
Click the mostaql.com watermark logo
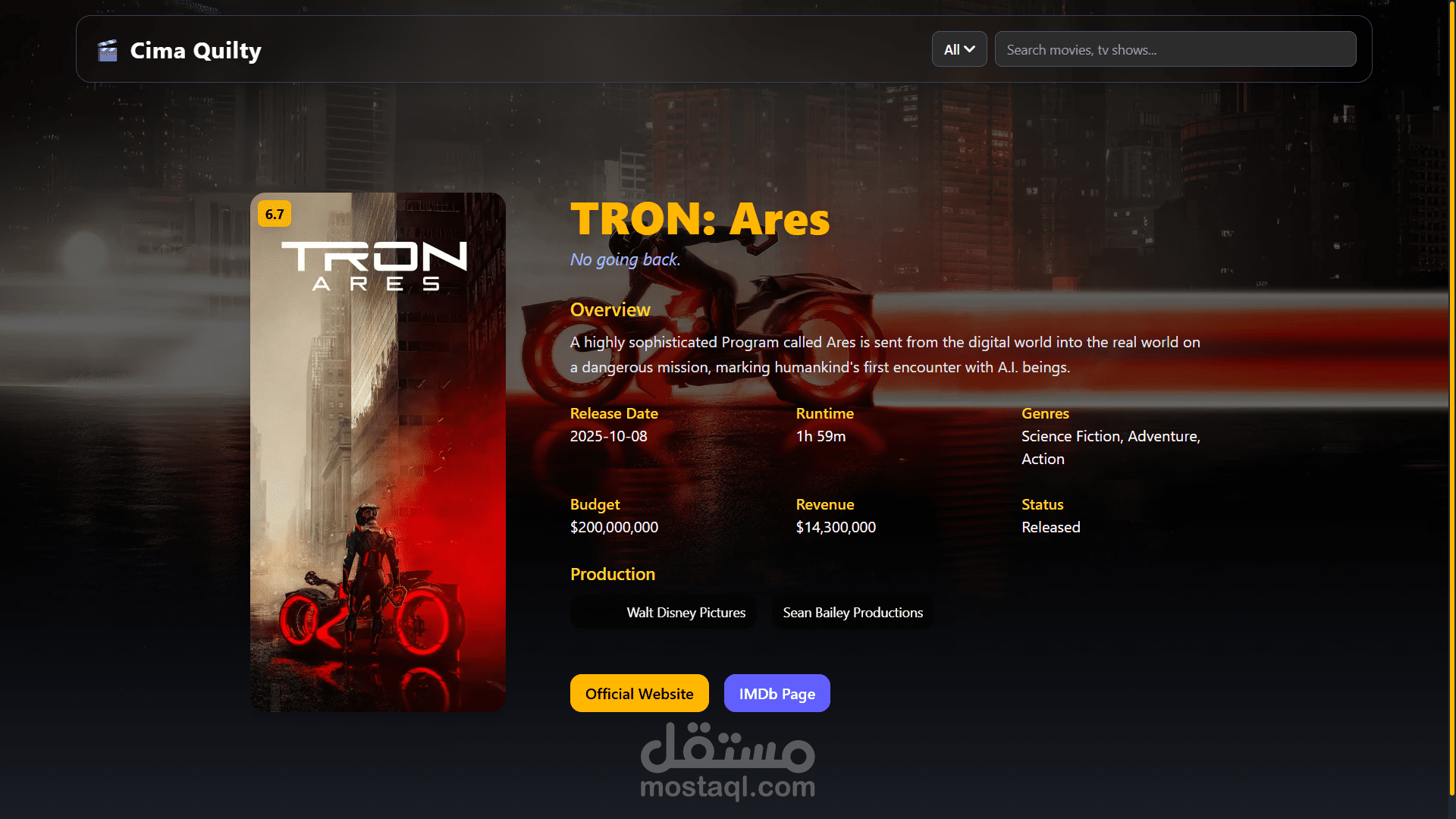(x=728, y=761)
